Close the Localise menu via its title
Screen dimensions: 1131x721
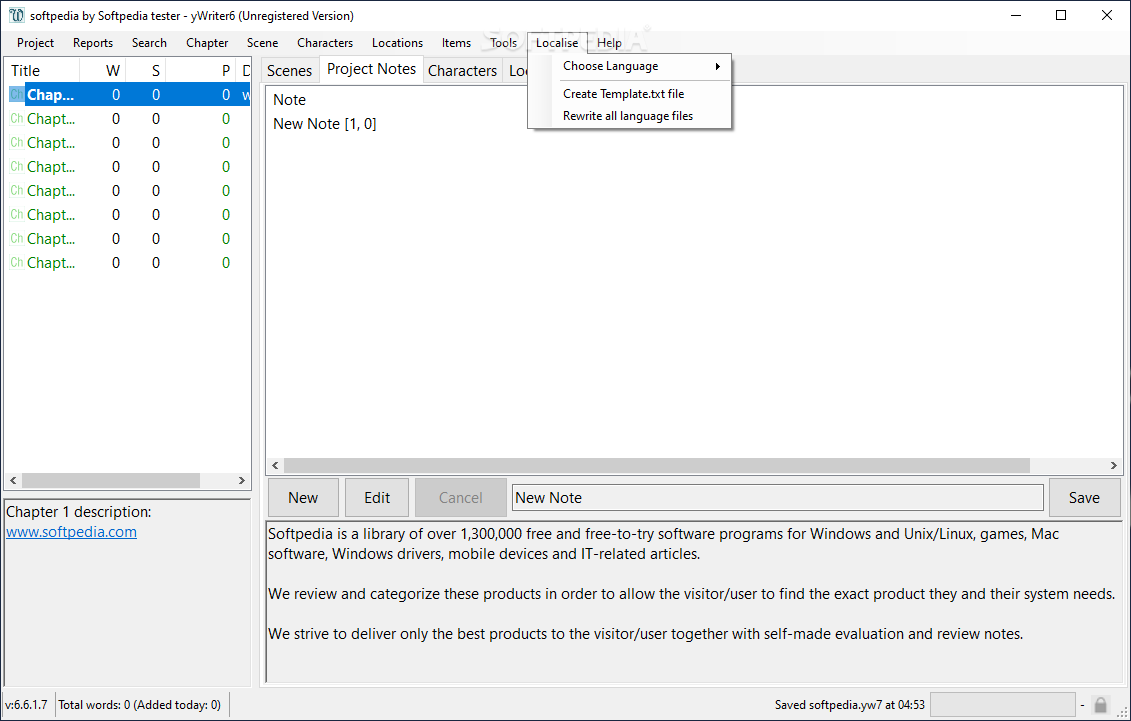click(x=557, y=43)
